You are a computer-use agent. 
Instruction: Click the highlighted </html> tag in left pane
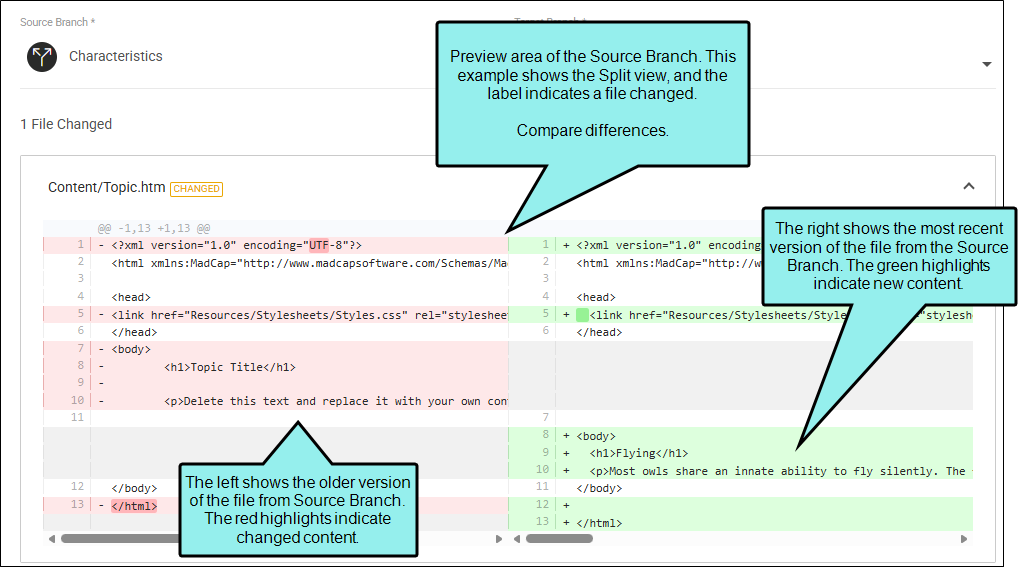(134, 505)
